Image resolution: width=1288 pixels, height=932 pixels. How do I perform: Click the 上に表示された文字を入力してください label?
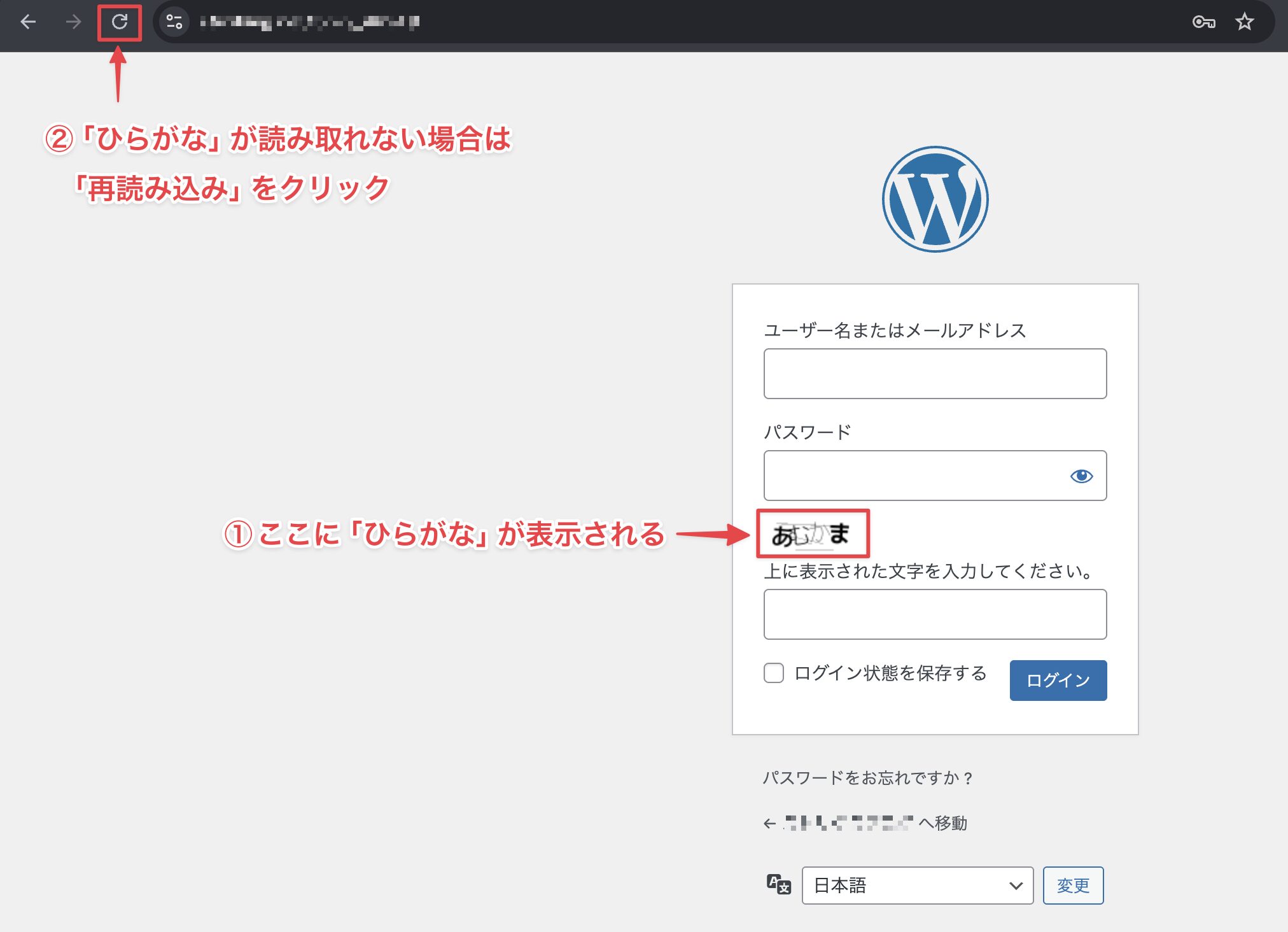pos(930,571)
